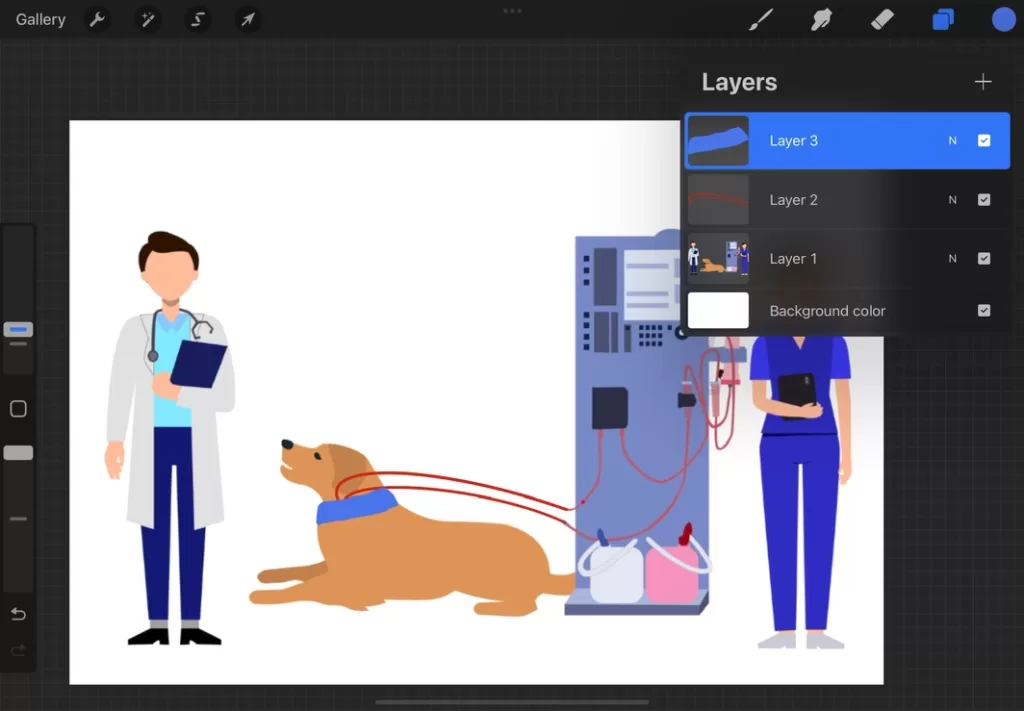This screenshot has width=1024, height=711.
Task: Open blend mode N for Layer 1
Action: pos(952,259)
